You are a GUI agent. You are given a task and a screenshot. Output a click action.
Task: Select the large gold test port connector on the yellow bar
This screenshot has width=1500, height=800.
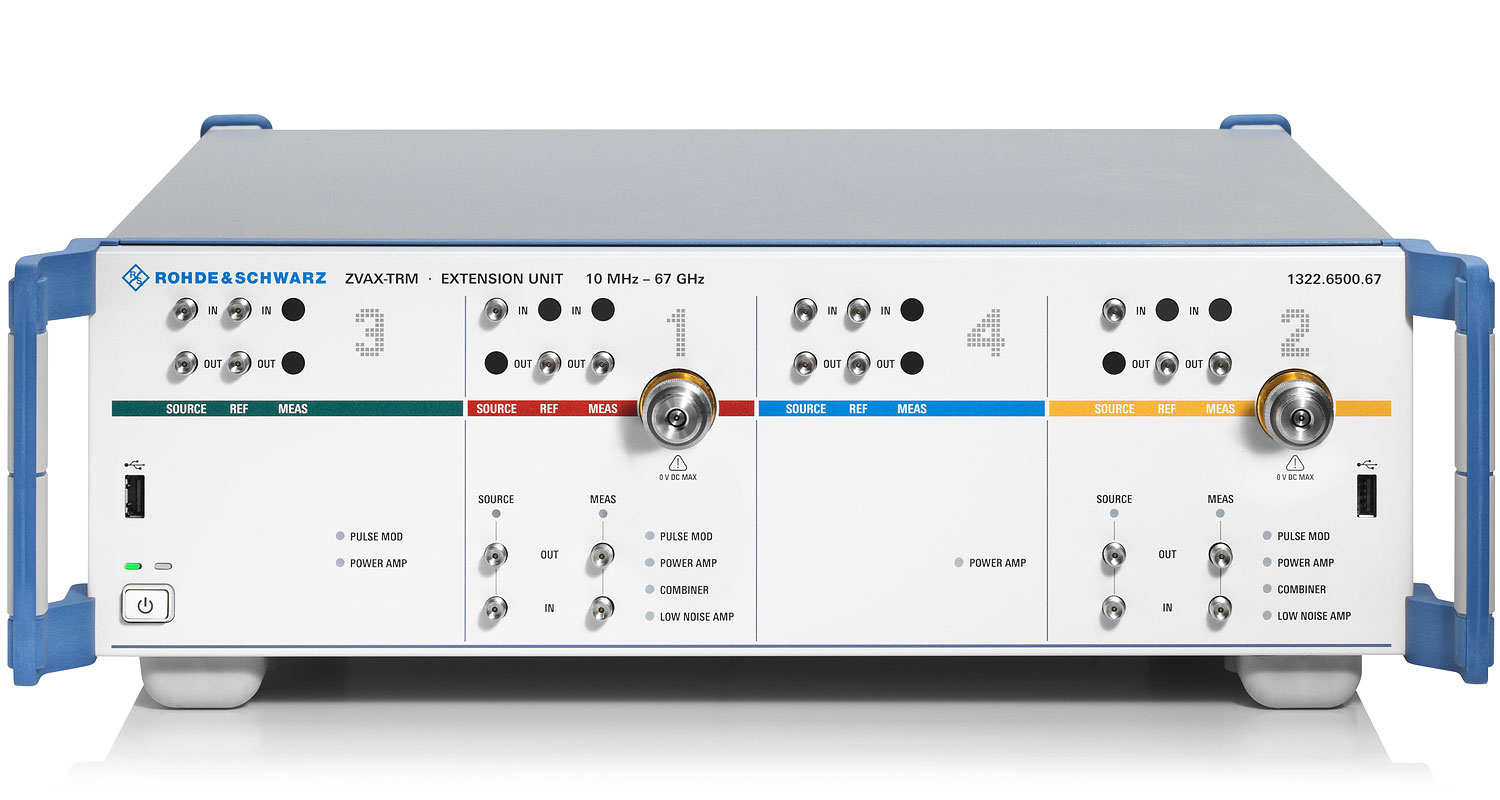point(1297,408)
